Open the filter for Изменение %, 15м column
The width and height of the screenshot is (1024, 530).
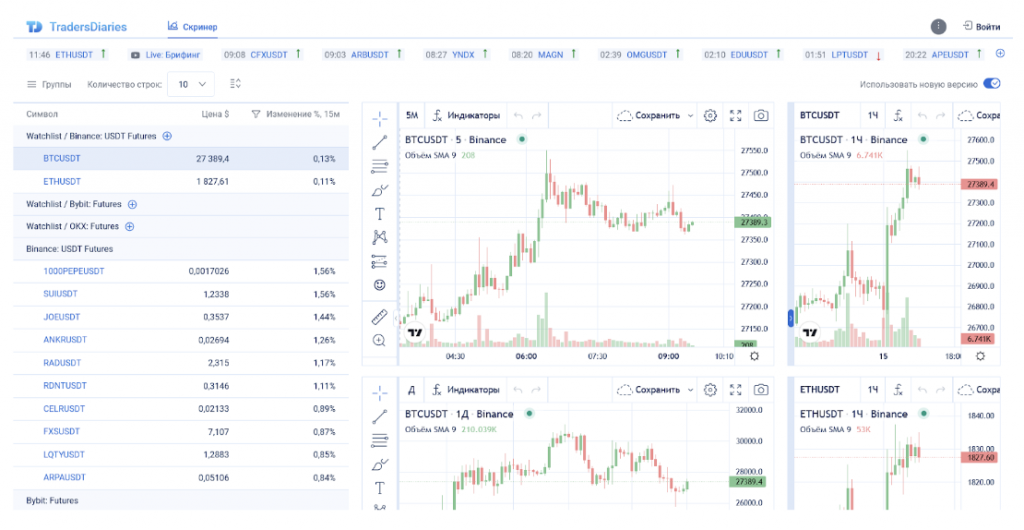256,114
